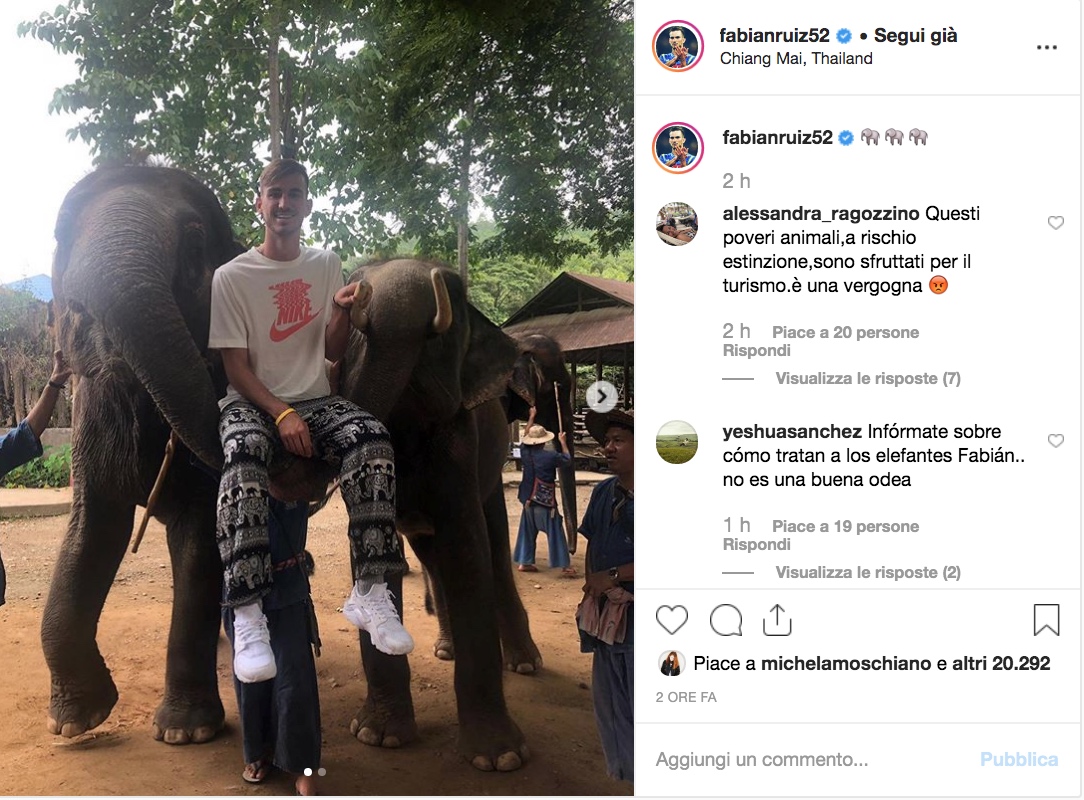Go to next photo with carousel arrow
This screenshot has height=800, width=1084.
pyautogui.click(x=601, y=397)
